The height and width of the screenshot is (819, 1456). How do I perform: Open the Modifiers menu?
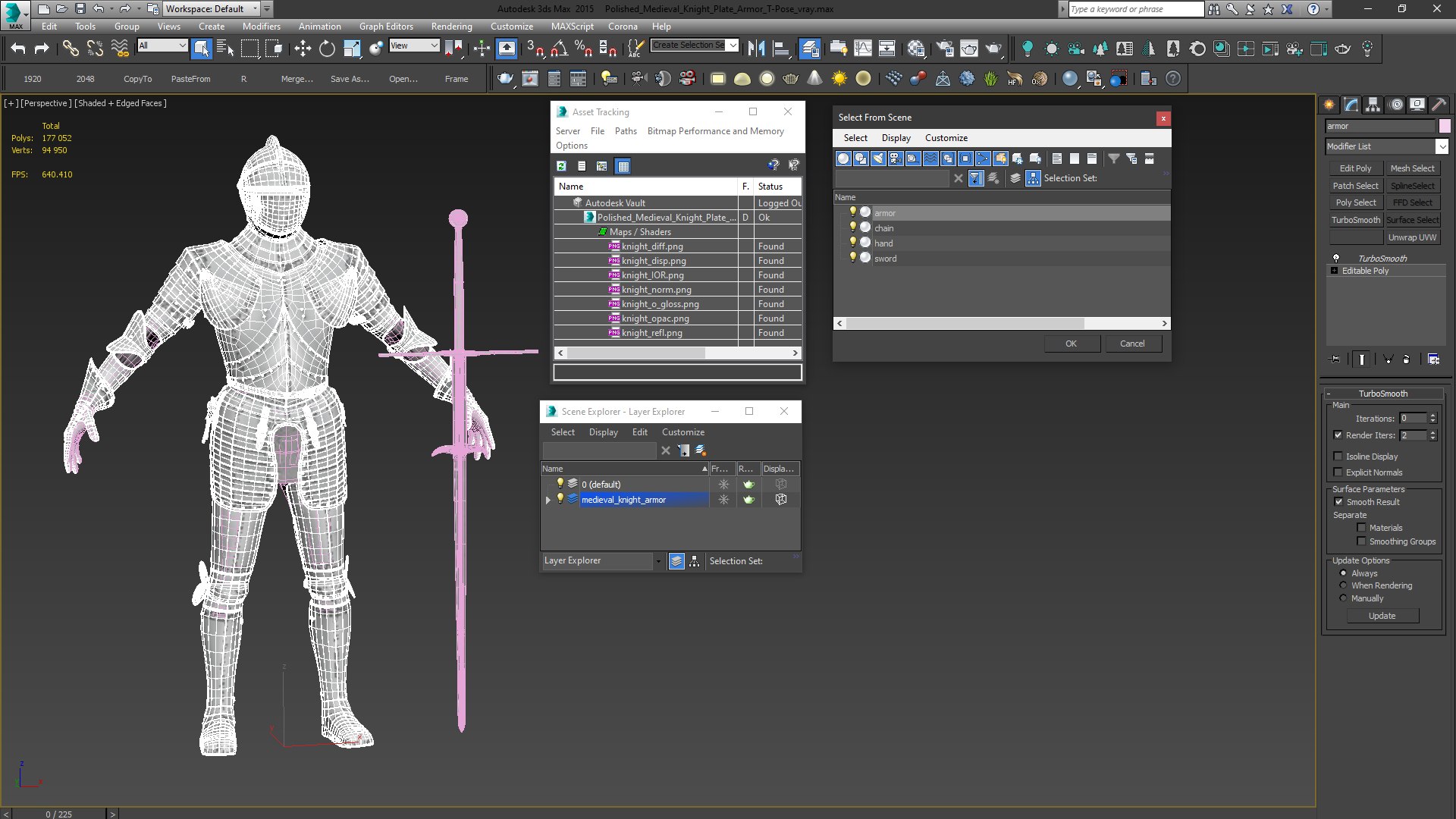click(x=261, y=26)
